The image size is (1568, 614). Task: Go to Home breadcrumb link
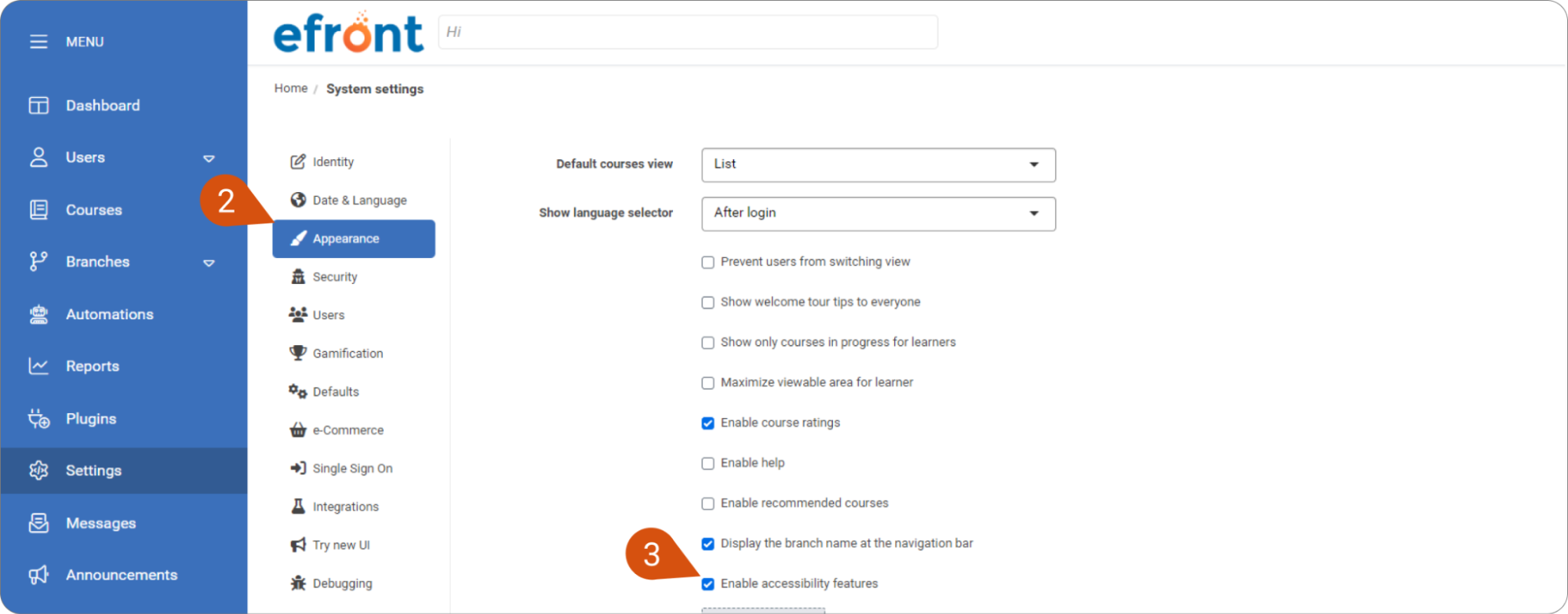coord(291,89)
